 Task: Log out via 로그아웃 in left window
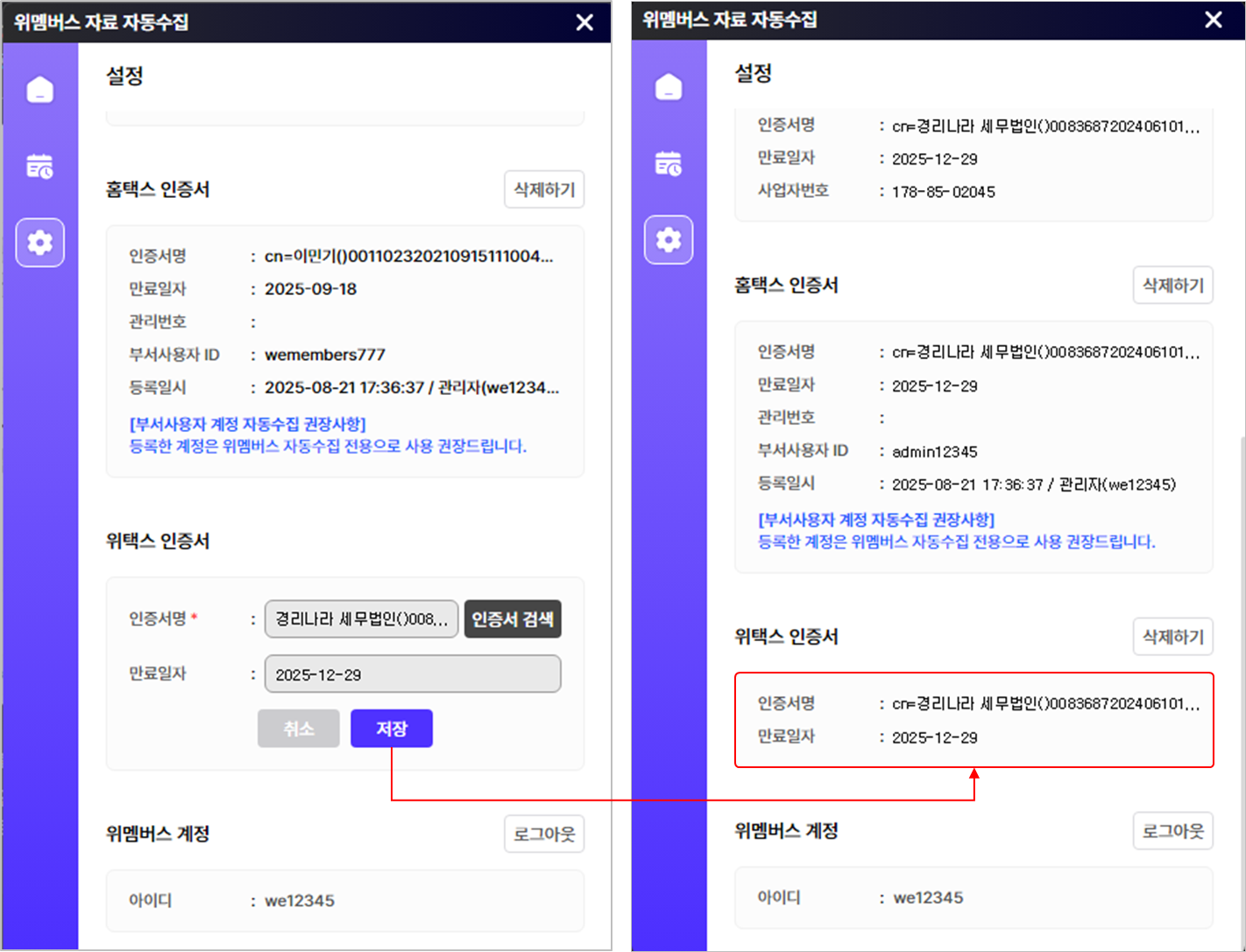[x=544, y=834]
